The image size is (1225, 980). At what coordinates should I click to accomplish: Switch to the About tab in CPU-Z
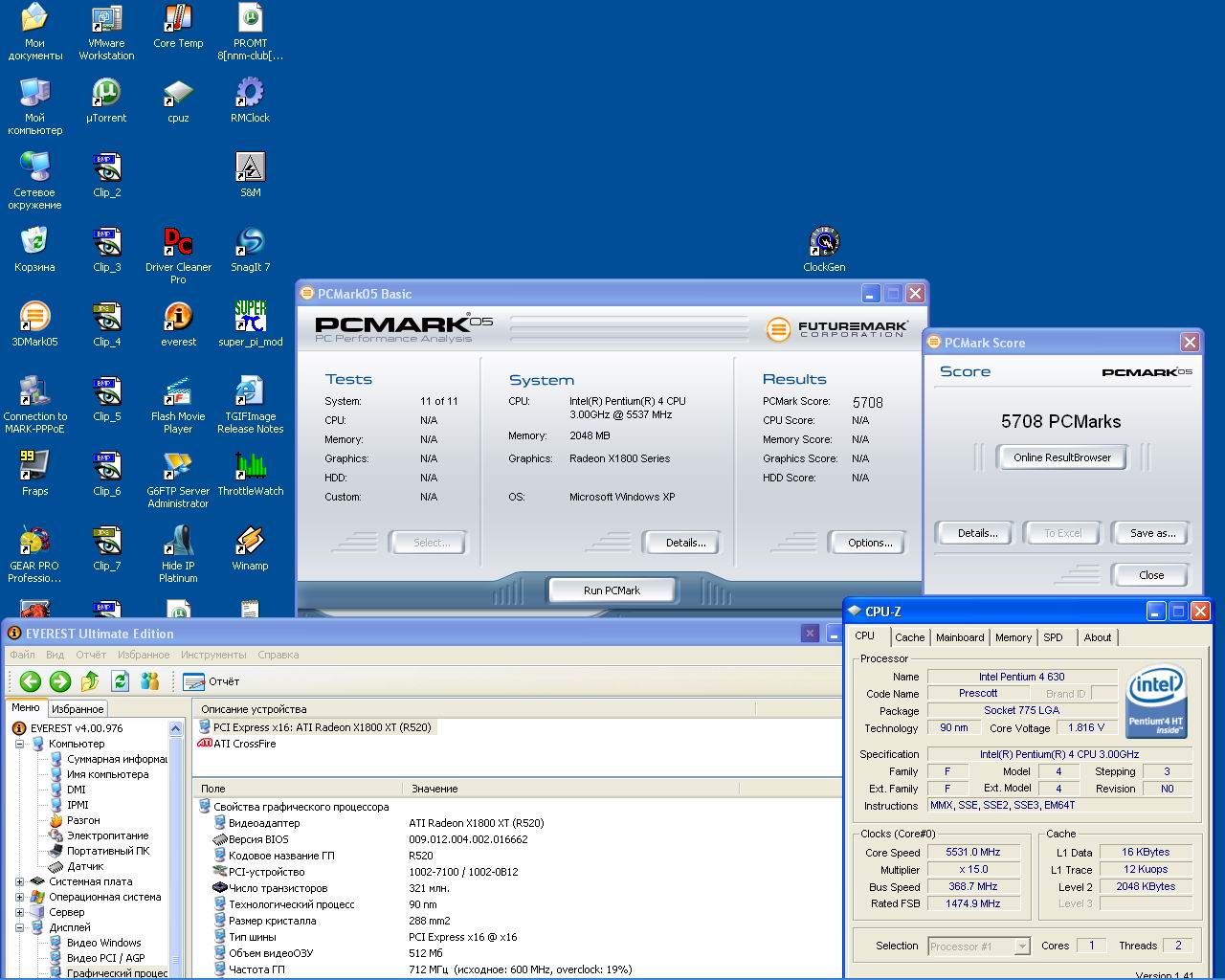click(x=1098, y=637)
